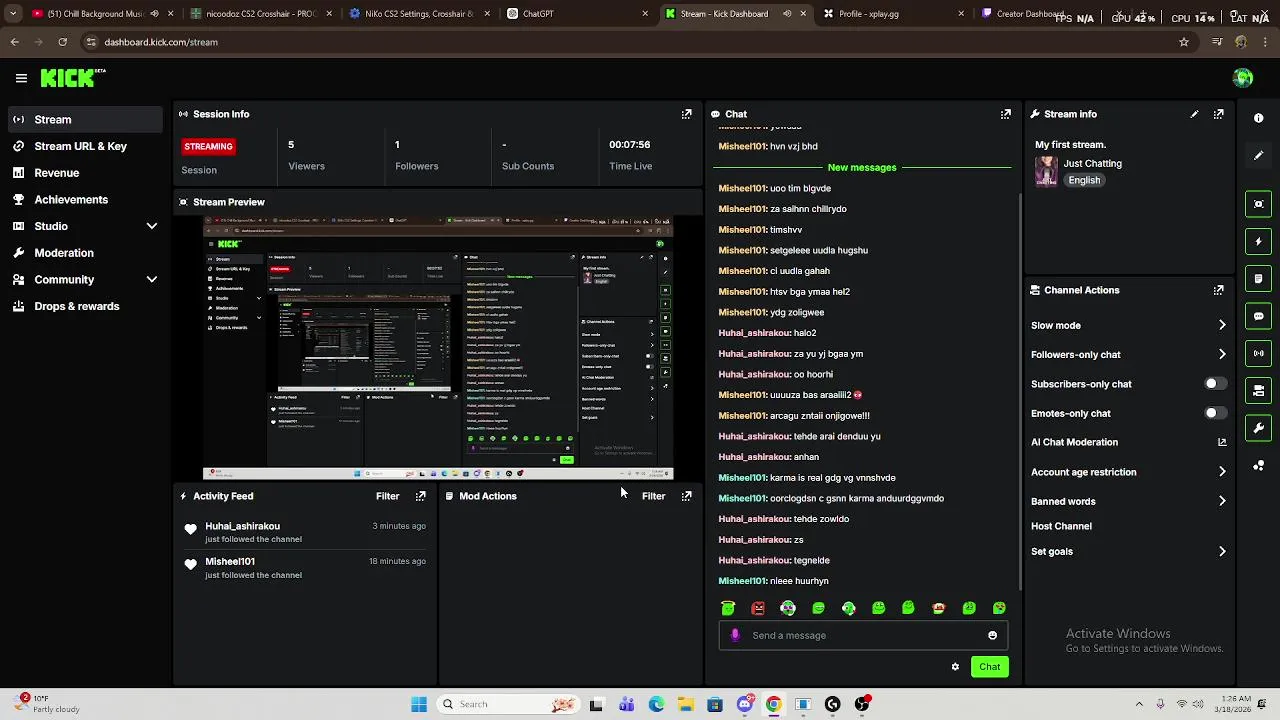Open the Mod Actions Filter
This screenshot has width=1280, height=720.
point(653,496)
